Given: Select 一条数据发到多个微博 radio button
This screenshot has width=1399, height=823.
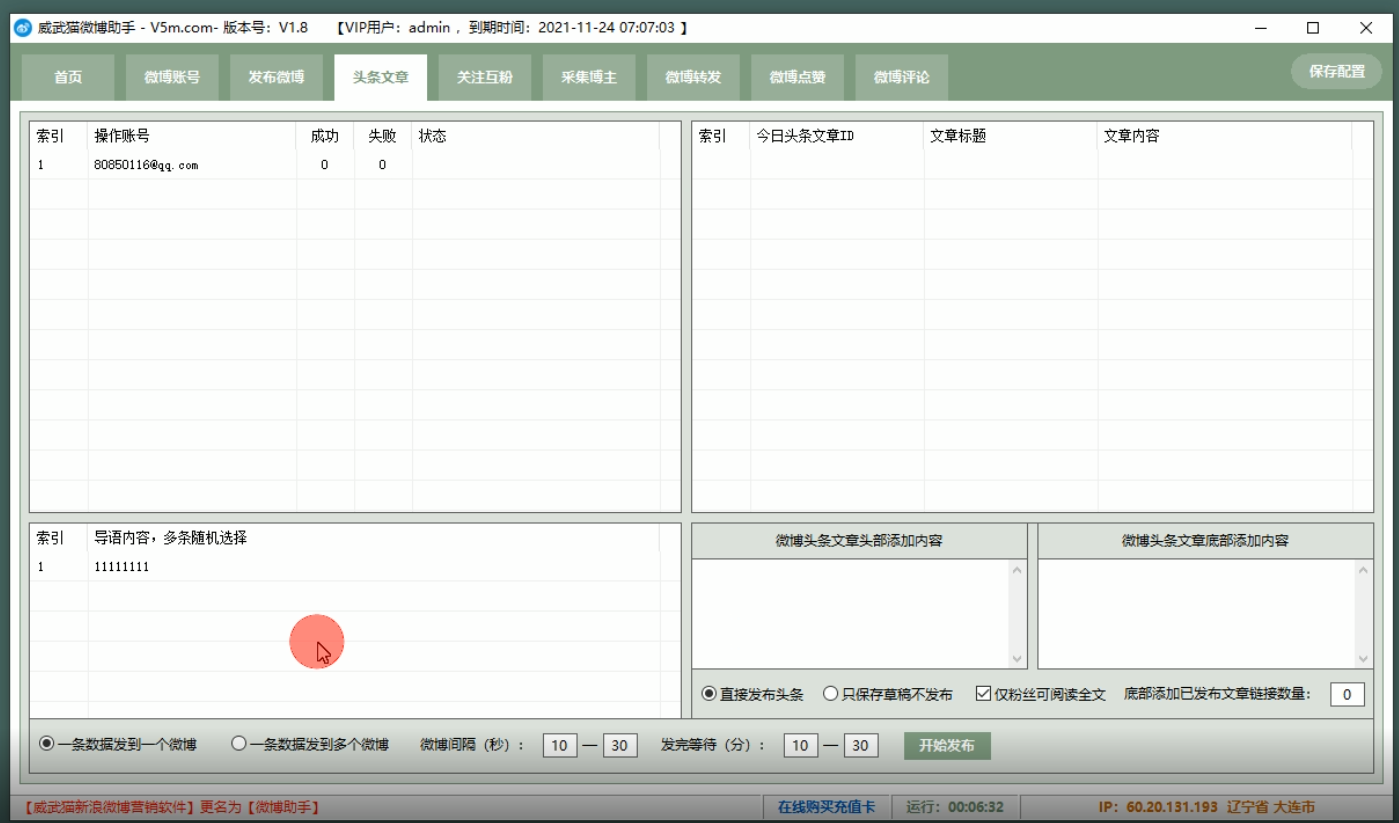Looking at the screenshot, I should [239, 744].
